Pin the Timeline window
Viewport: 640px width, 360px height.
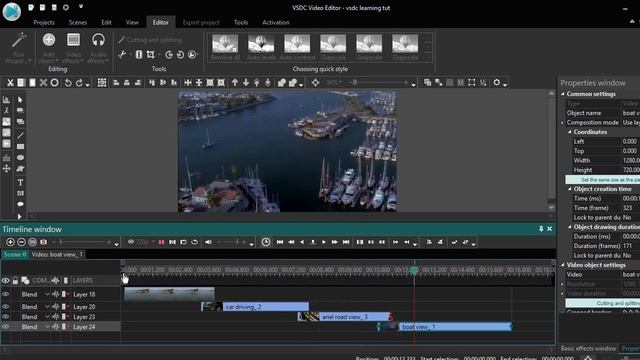point(541,229)
